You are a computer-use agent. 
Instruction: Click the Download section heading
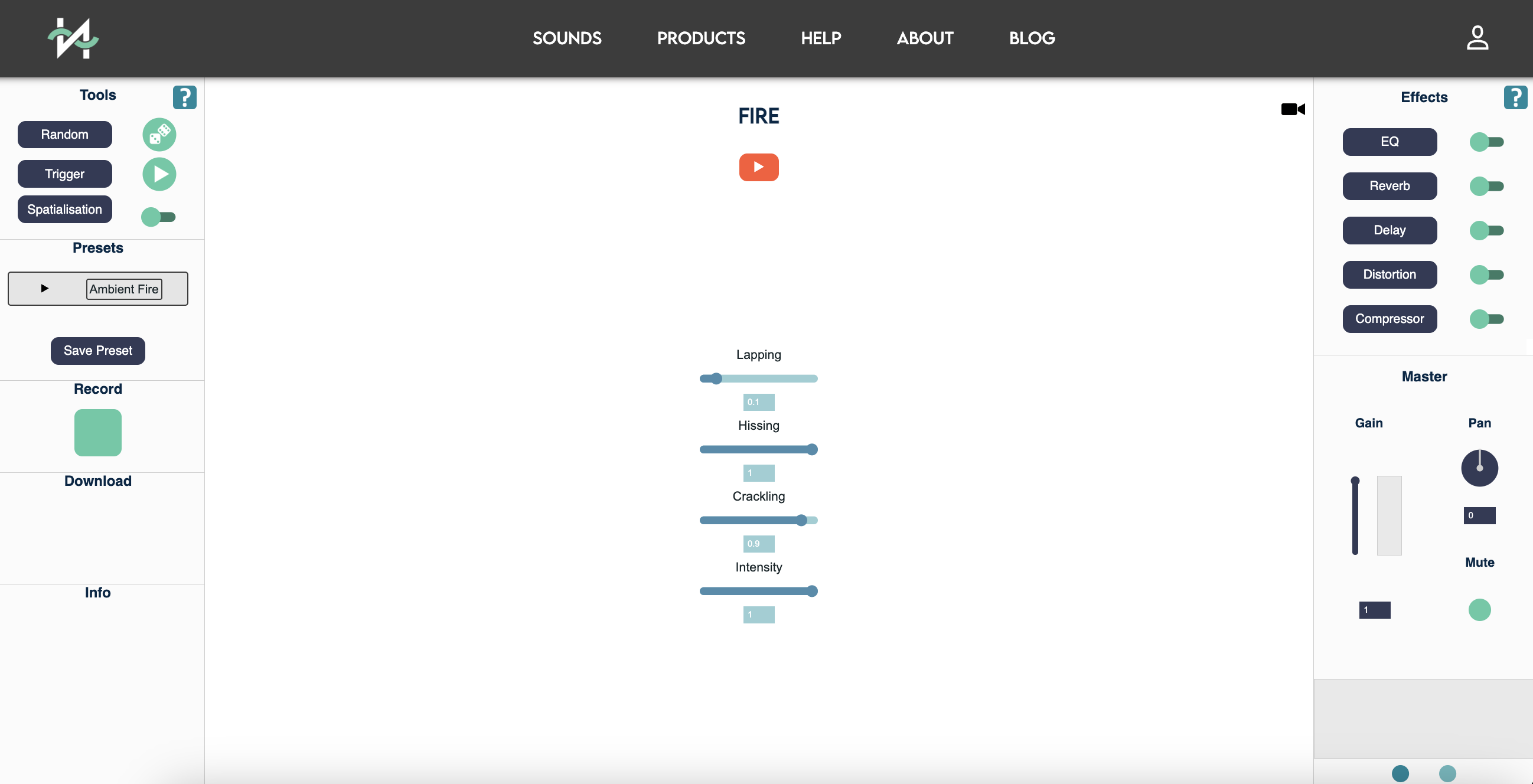(x=97, y=481)
